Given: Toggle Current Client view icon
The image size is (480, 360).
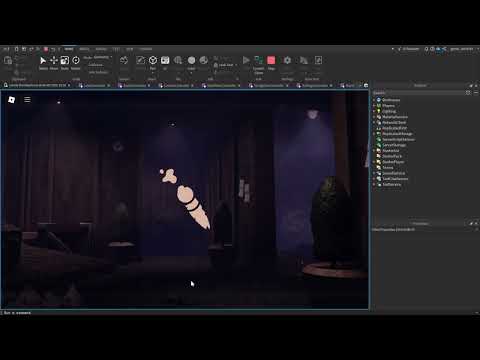Looking at the screenshot, I should [x=259, y=60].
